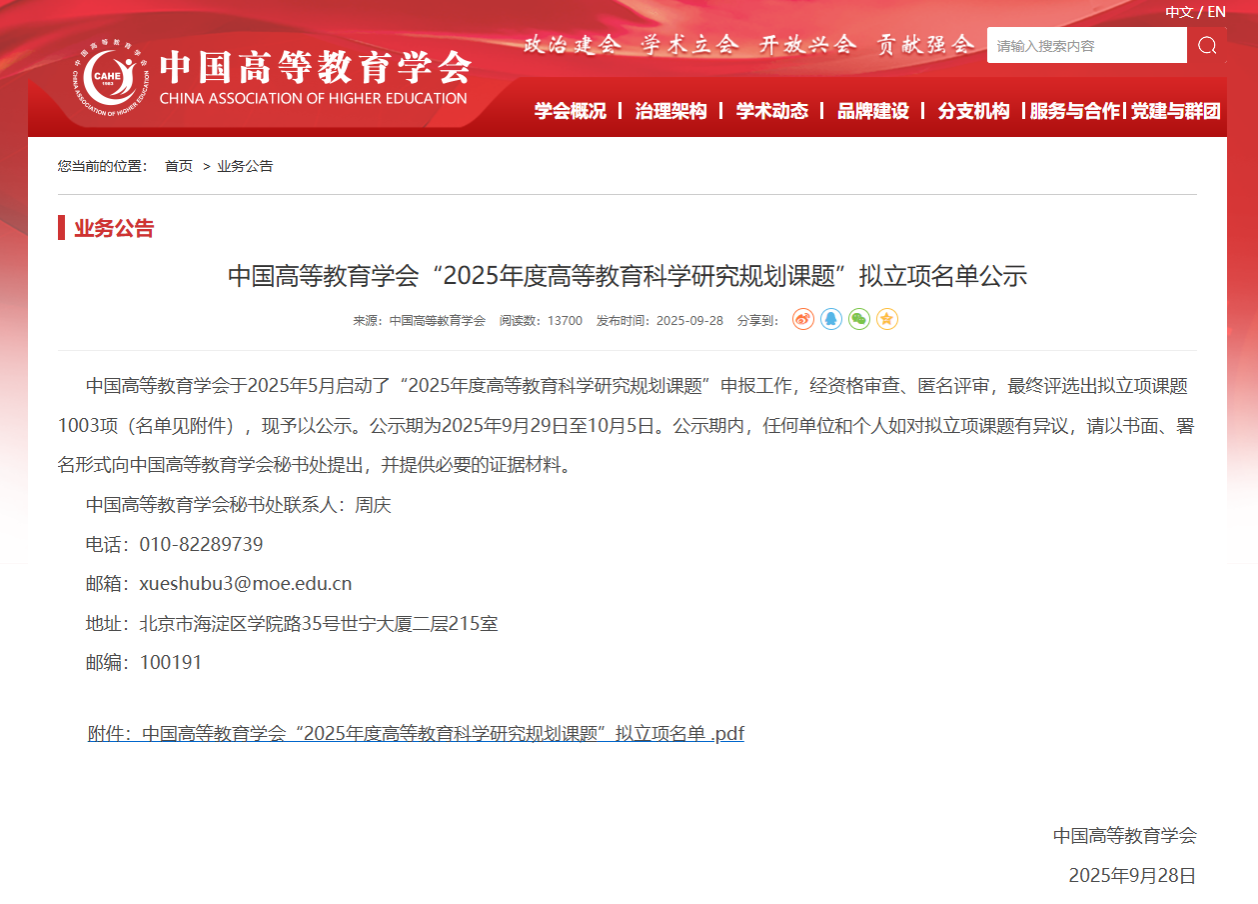Switch language to EN

click(x=1217, y=12)
